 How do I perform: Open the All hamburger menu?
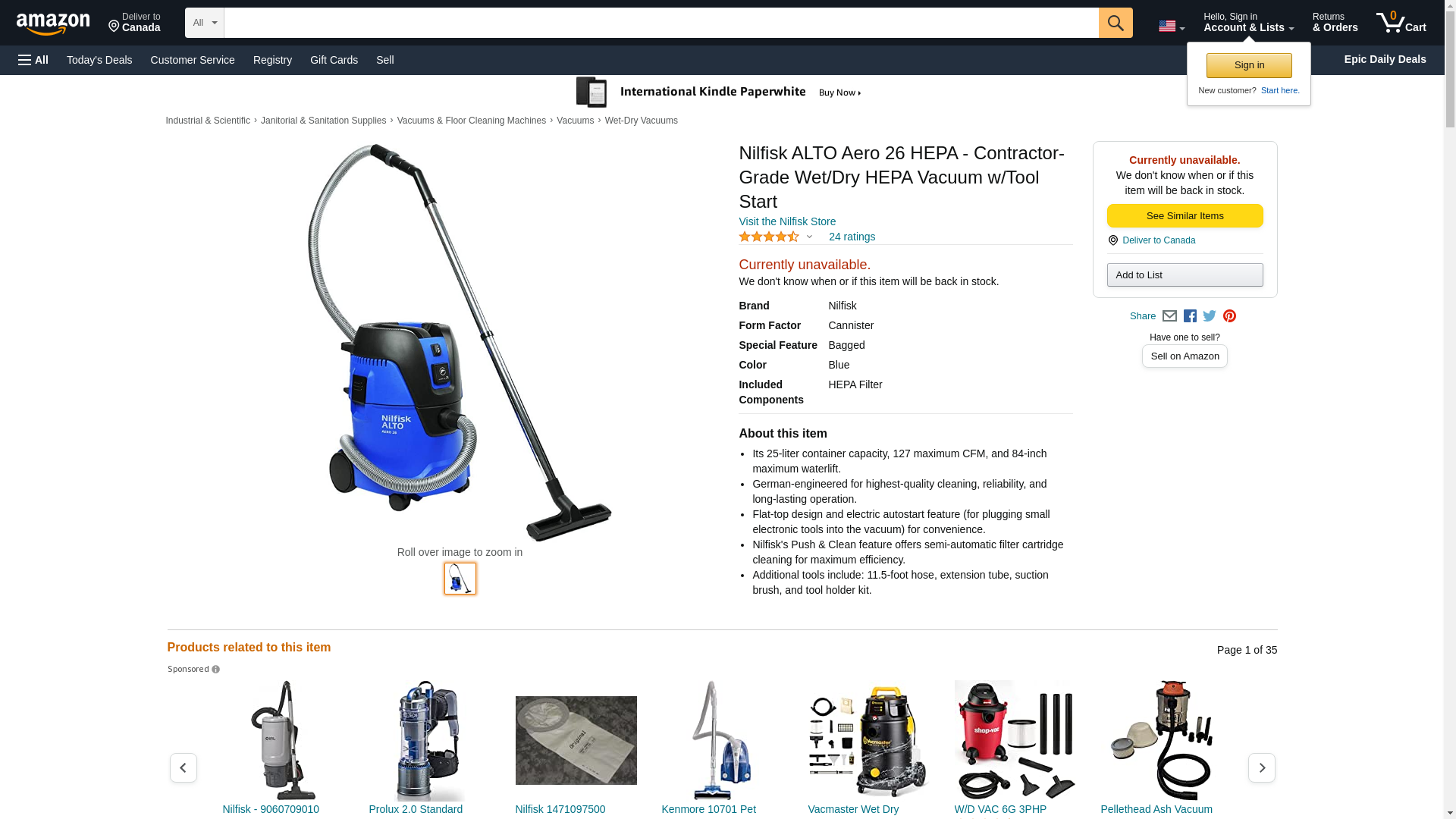click(33, 60)
